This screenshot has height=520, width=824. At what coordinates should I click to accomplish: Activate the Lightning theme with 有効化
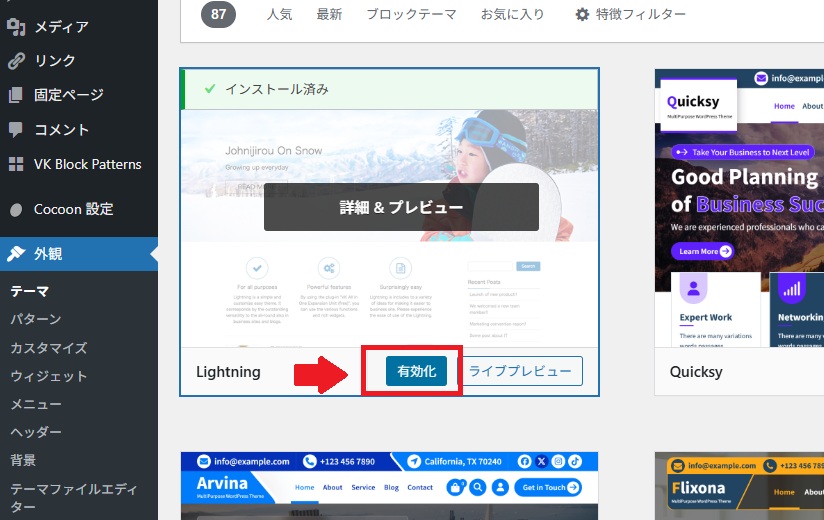tap(416, 371)
